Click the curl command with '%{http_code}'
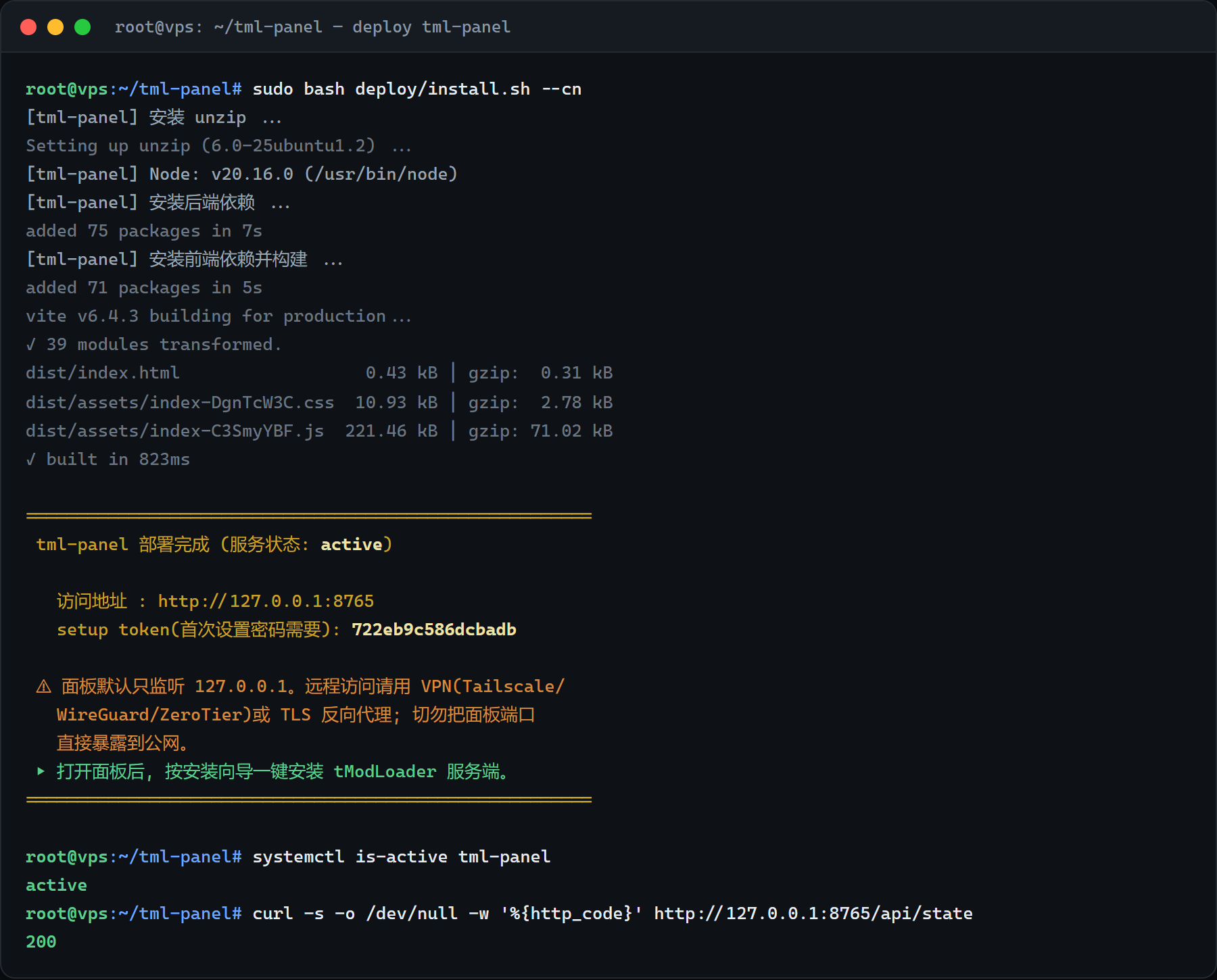Screen dimensions: 1217x980 pos(613,914)
